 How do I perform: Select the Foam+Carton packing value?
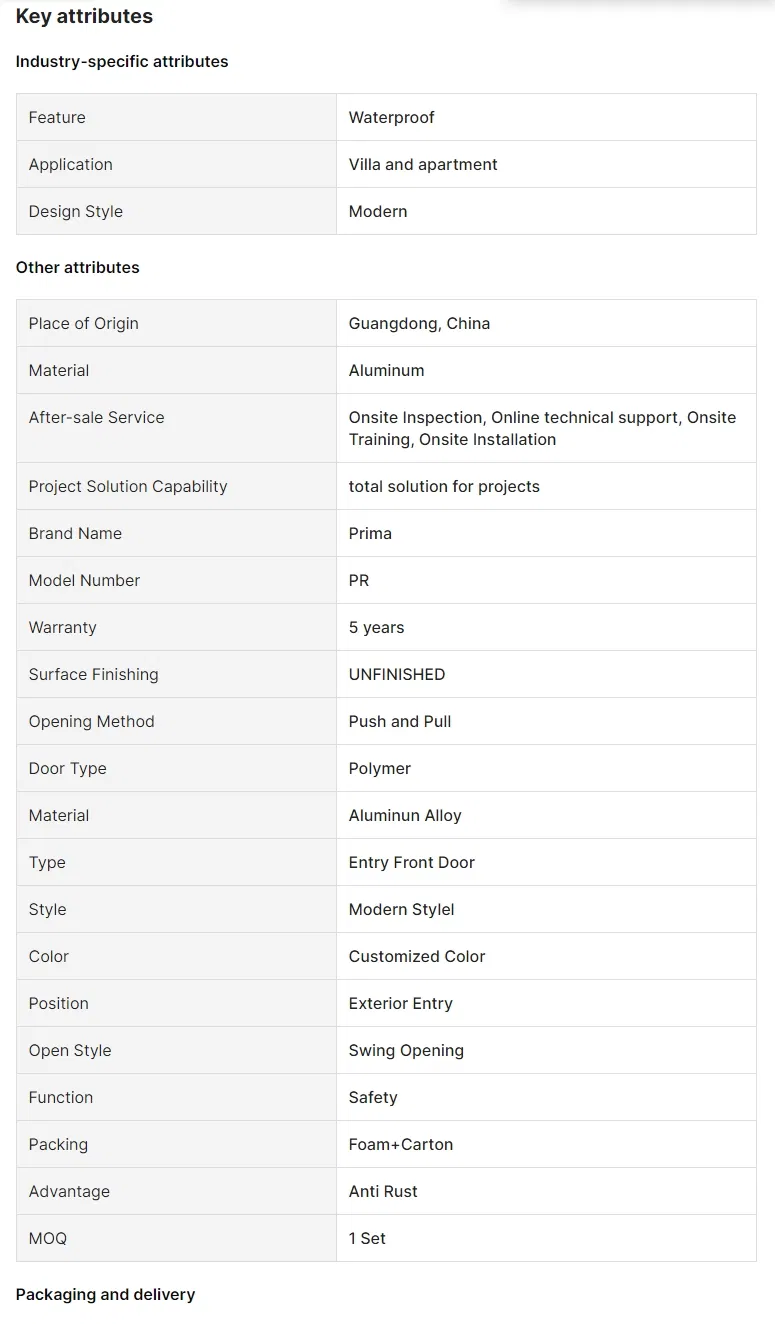click(x=401, y=1144)
